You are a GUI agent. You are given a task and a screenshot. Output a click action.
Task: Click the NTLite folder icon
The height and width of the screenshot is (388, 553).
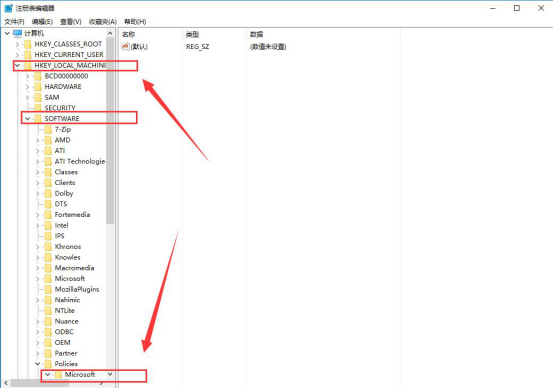pos(48,311)
